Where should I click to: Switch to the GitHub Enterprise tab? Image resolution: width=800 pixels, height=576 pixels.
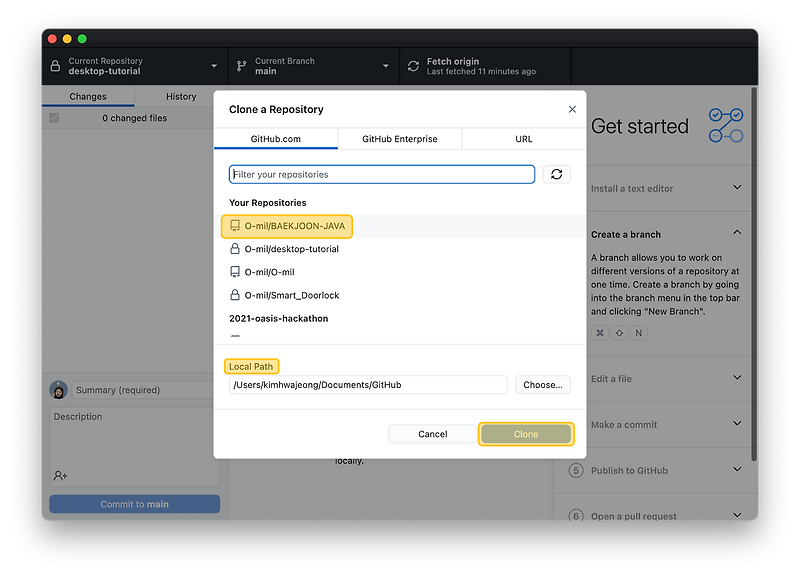coord(399,139)
